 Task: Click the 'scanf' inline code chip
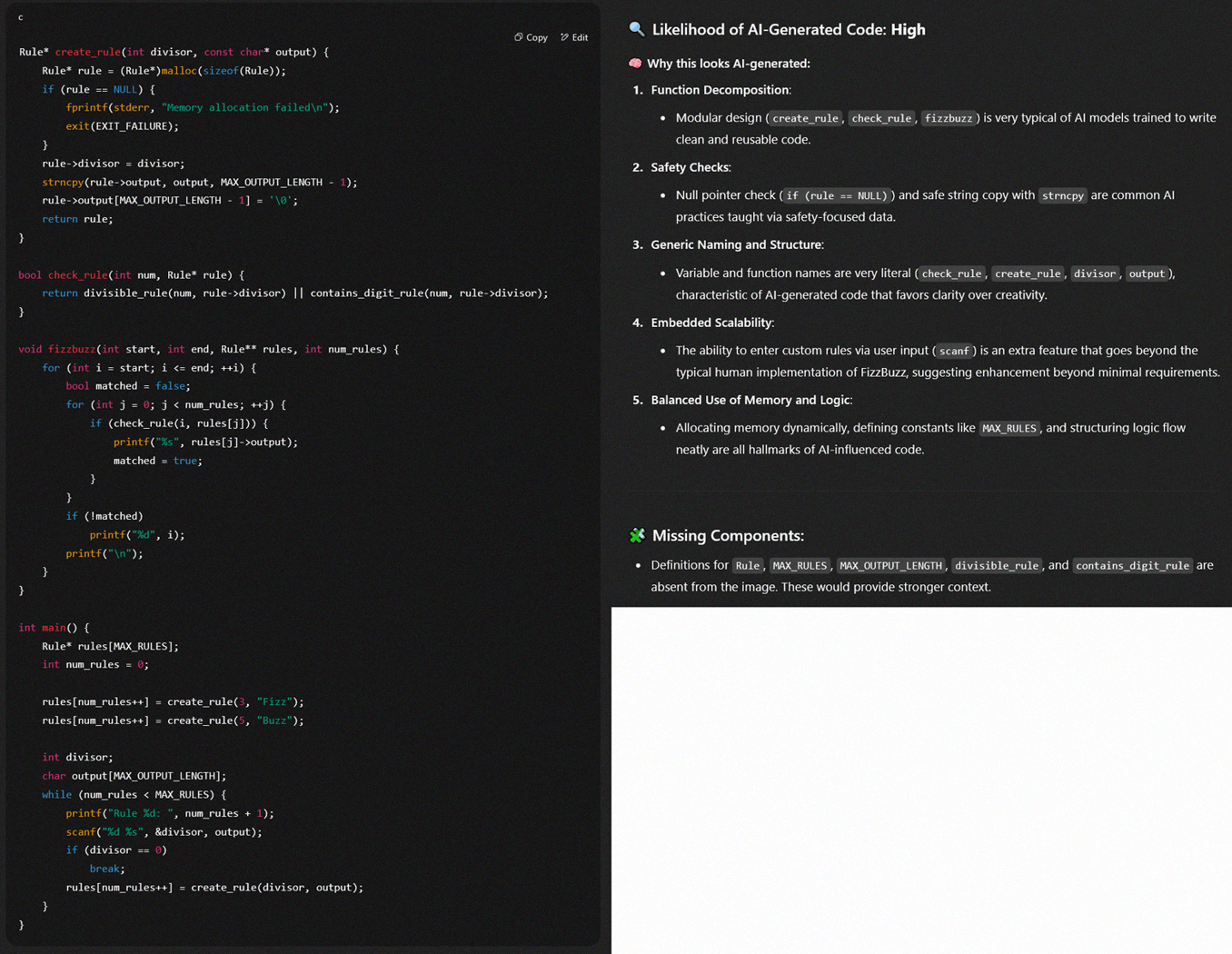point(954,351)
